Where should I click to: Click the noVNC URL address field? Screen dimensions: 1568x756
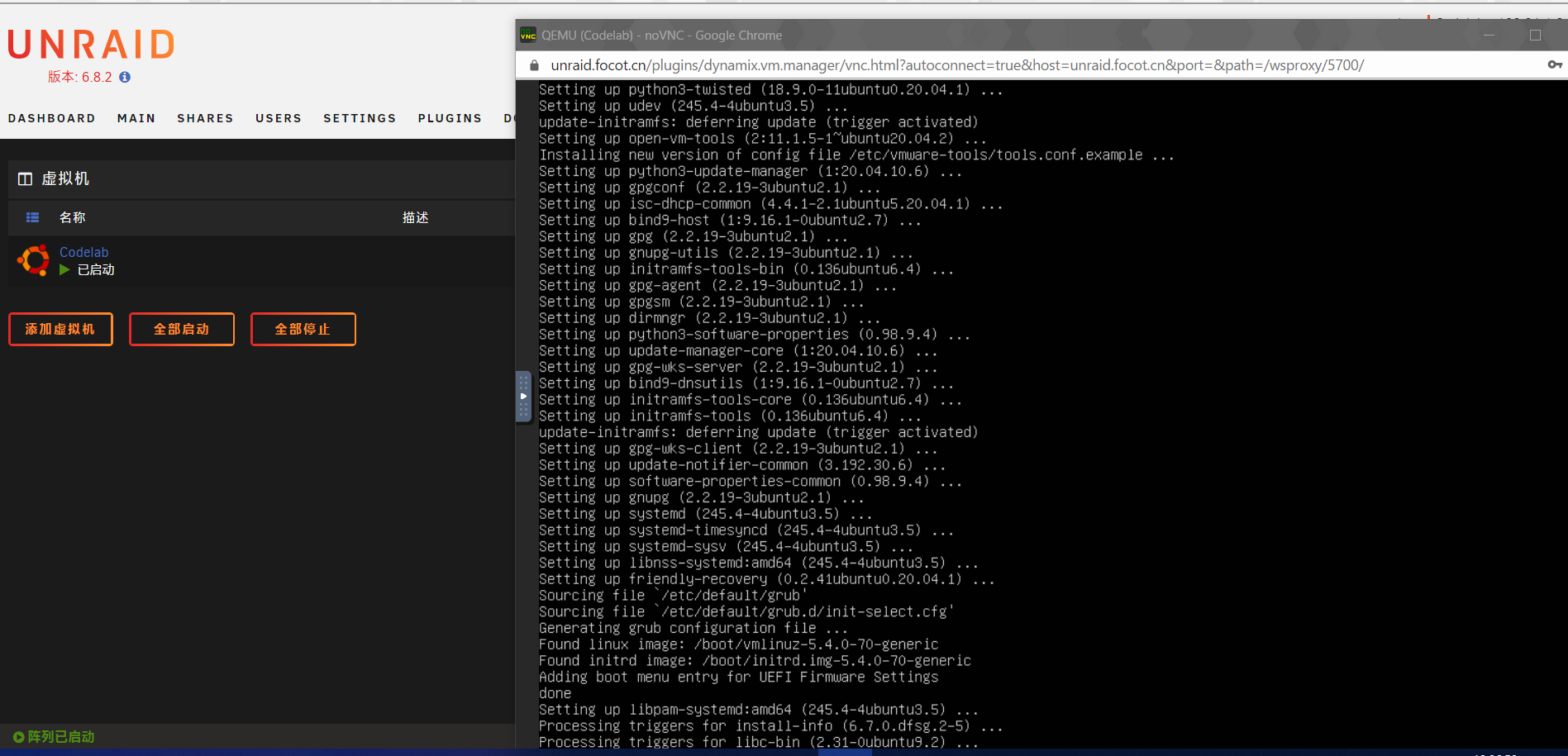coord(957,65)
